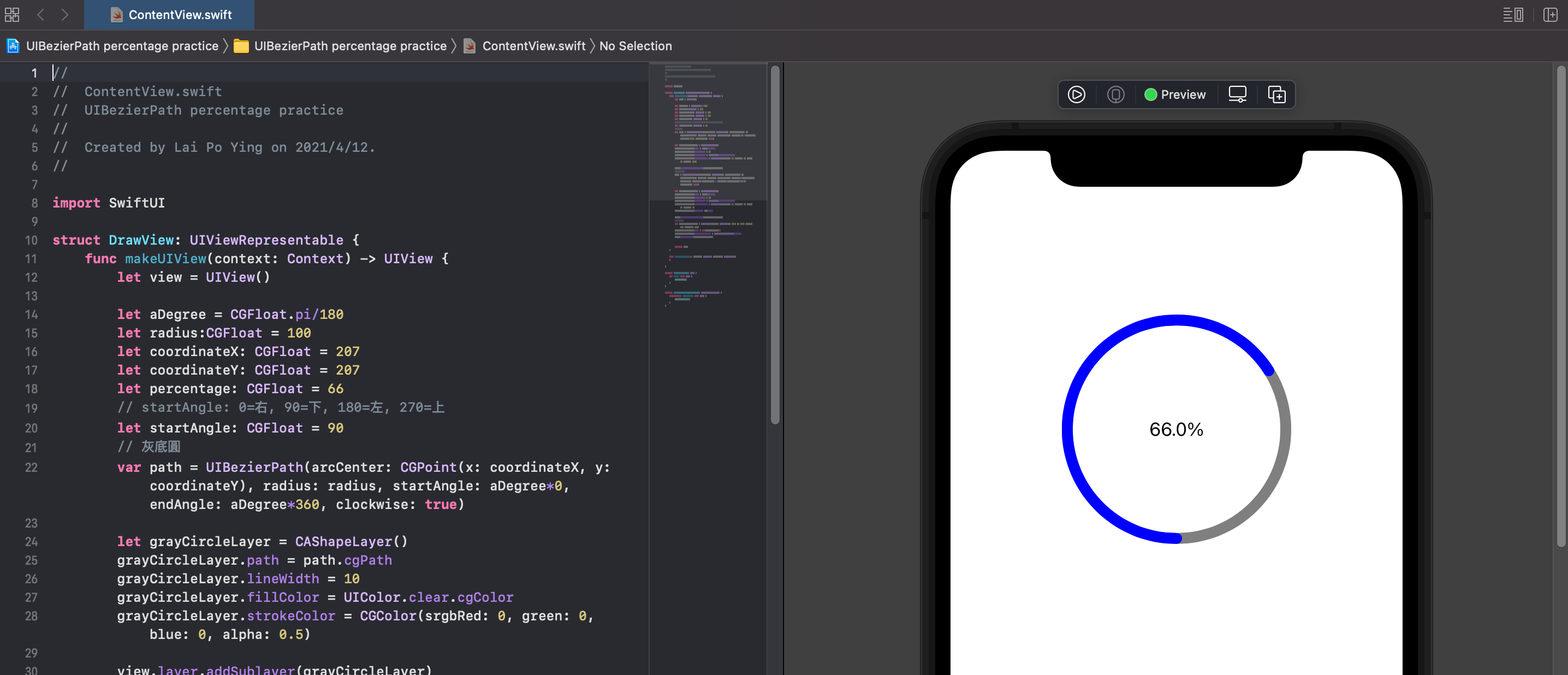The image size is (1568, 675).
Task: Preview the app on a physical device
Action: (x=1115, y=94)
